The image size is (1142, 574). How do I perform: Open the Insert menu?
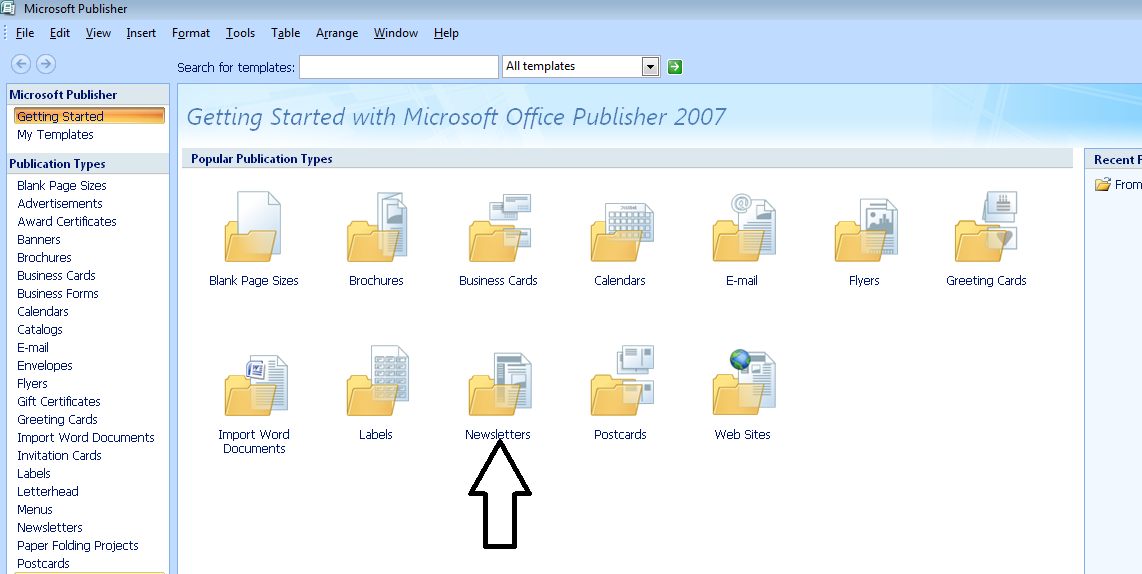tap(141, 33)
